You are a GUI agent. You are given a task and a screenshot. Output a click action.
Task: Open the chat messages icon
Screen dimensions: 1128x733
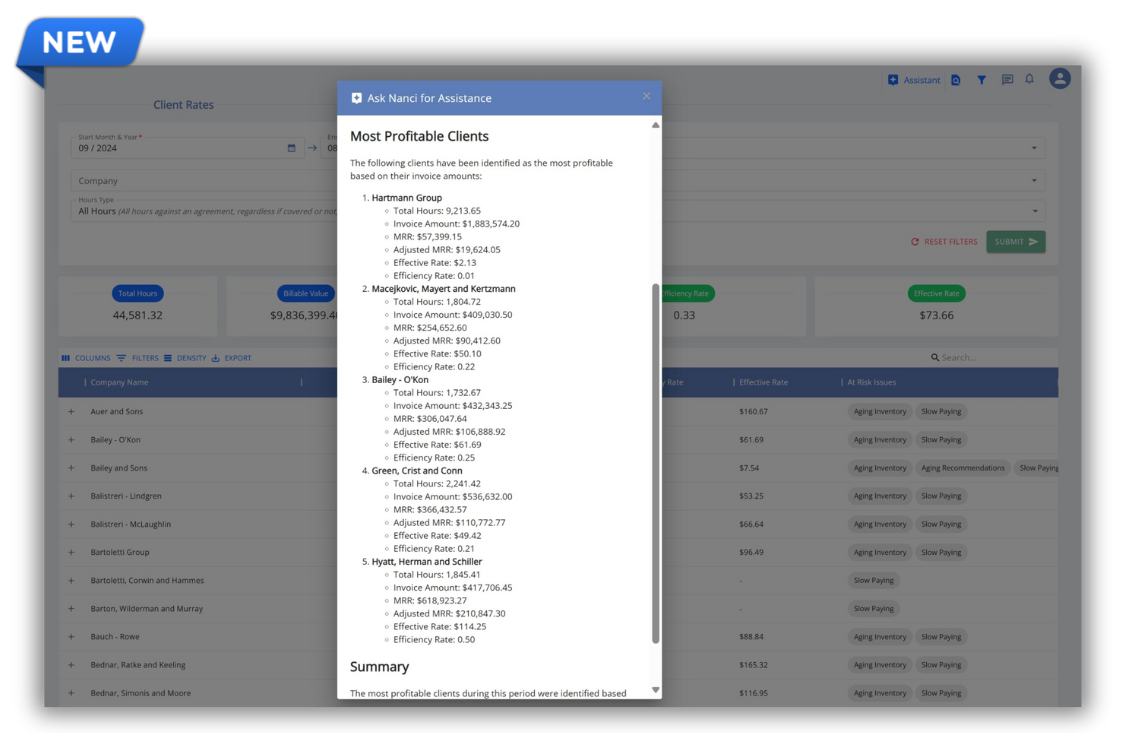click(1007, 80)
